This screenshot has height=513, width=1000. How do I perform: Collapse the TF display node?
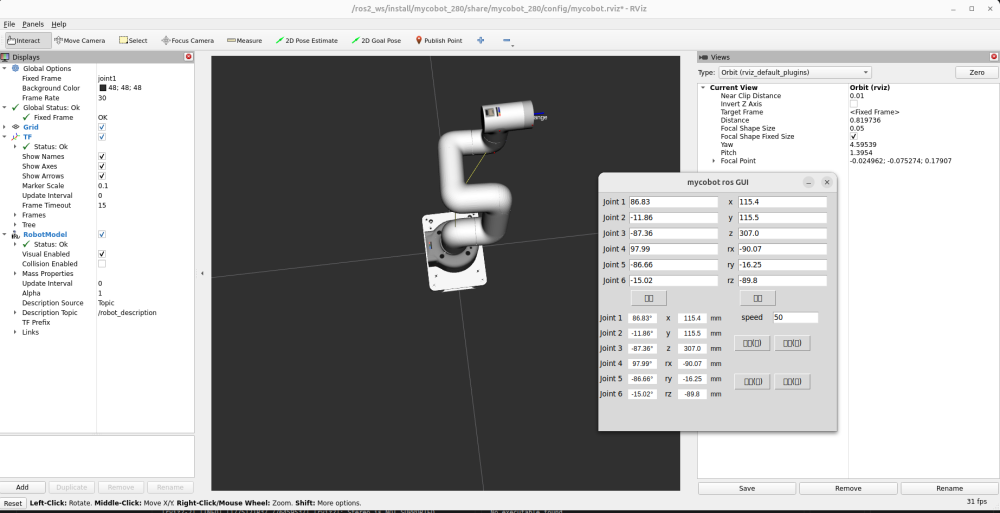(4, 137)
